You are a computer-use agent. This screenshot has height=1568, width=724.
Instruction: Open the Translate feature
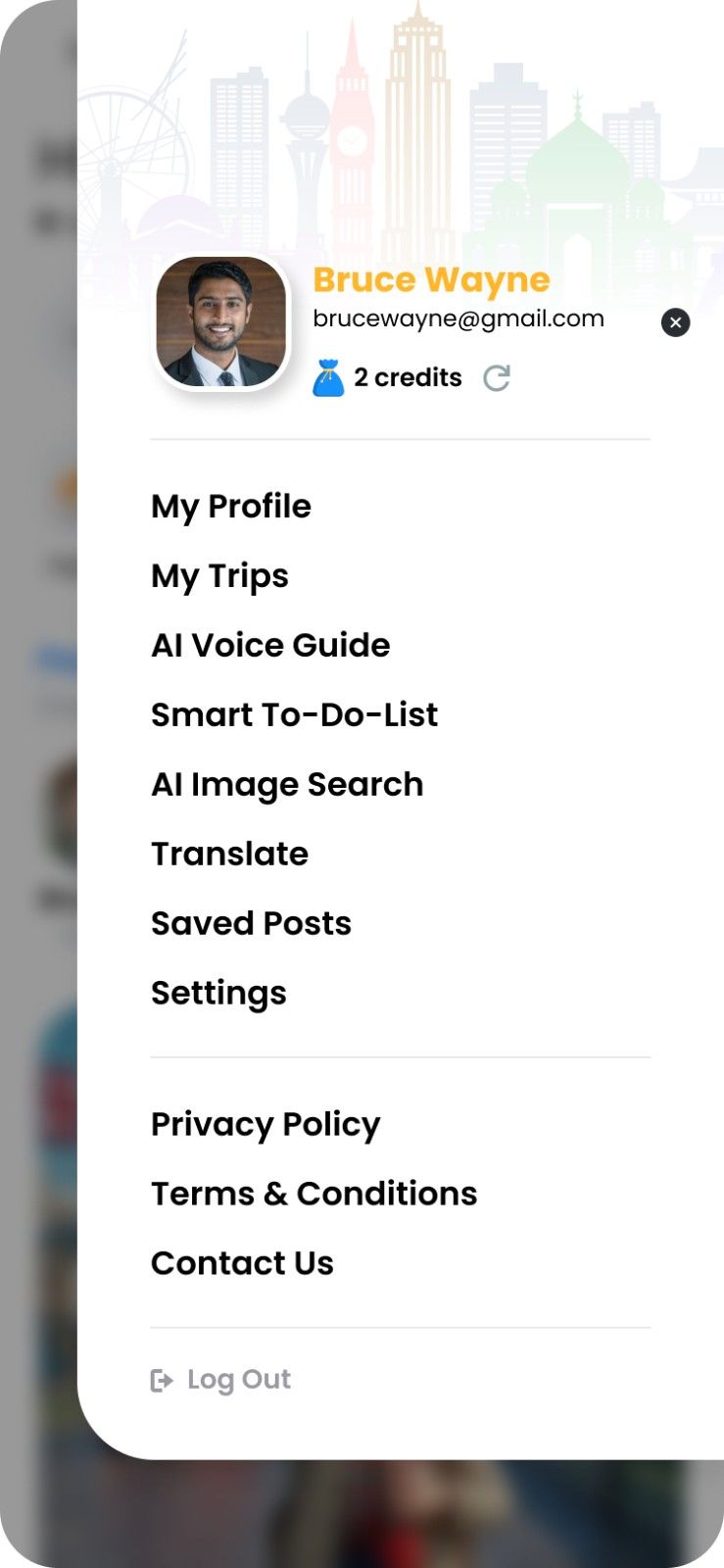229,855
